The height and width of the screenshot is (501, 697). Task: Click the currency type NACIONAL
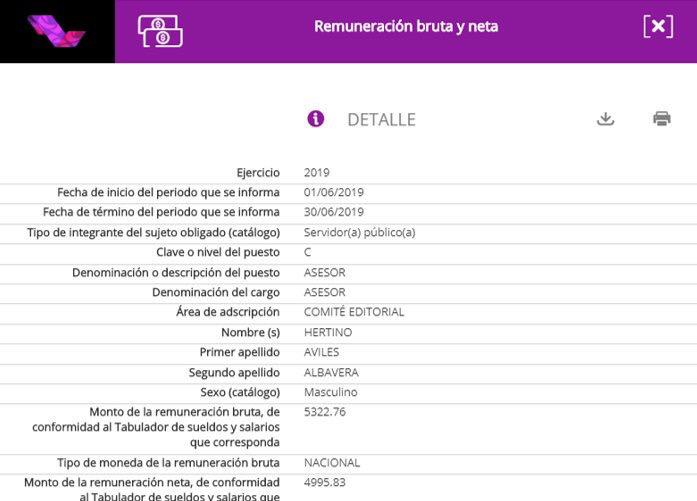pyautogui.click(x=332, y=464)
